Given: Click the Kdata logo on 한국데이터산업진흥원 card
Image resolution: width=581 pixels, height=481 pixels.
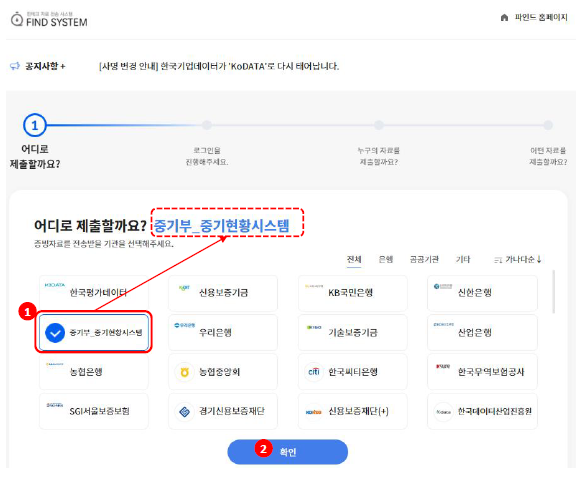Looking at the screenshot, I should [x=444, y=412].
